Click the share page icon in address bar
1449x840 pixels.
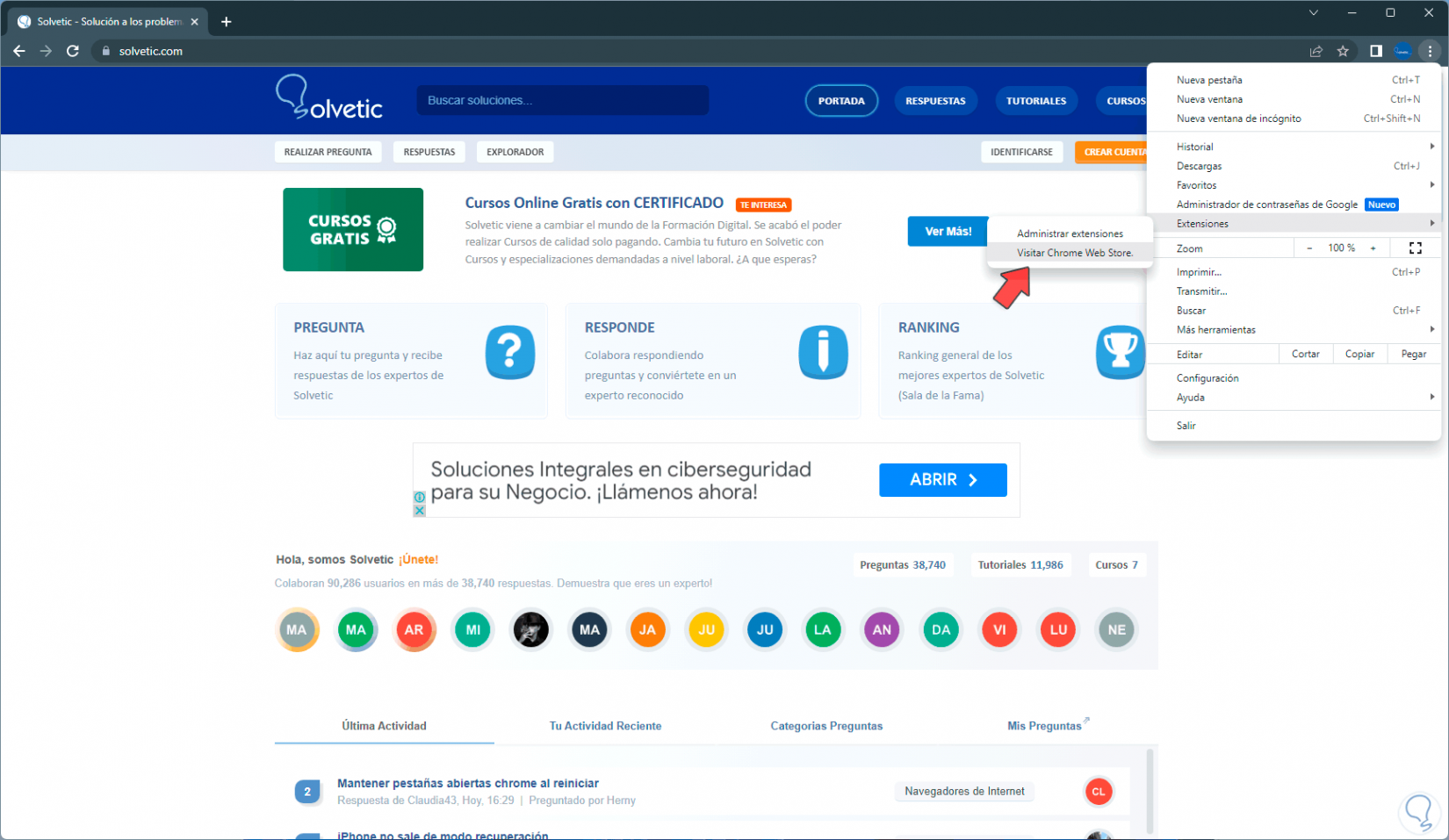(1316, 51)
